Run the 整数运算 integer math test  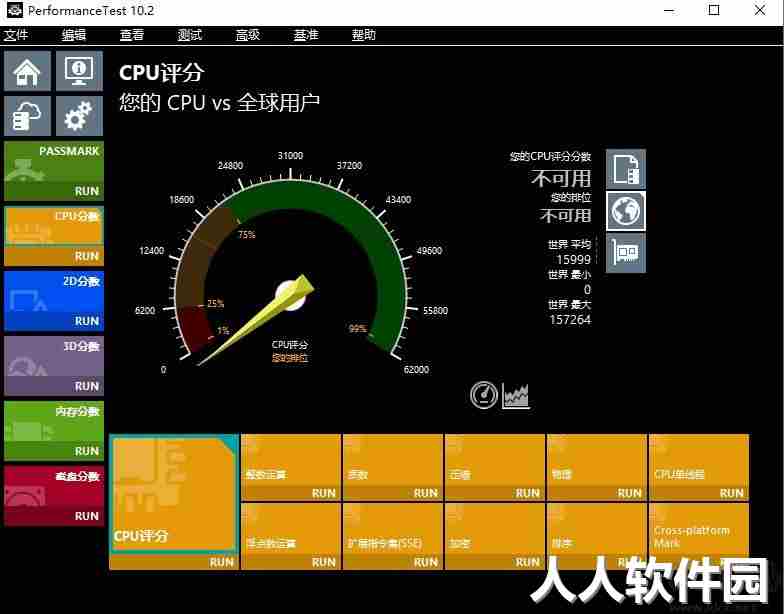coord(324,494)
